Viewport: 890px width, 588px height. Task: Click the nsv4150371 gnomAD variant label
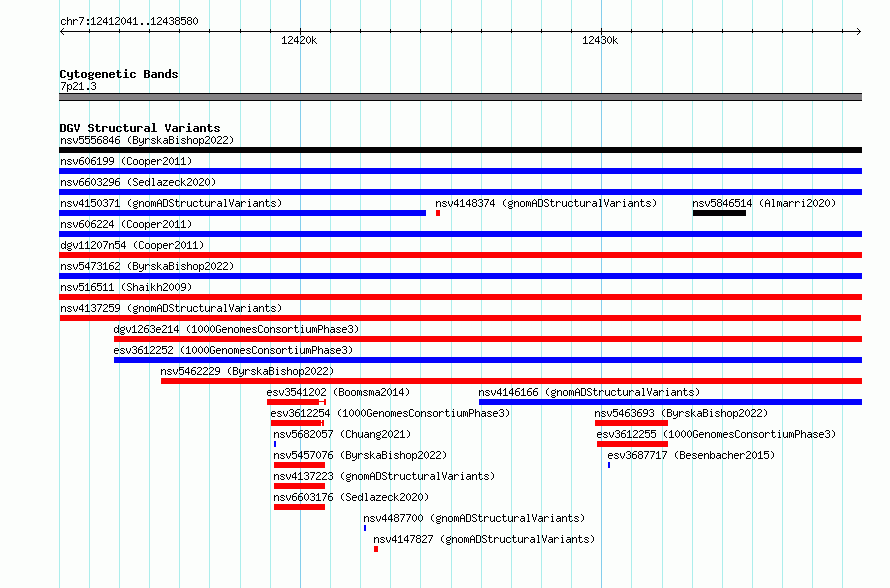tap(171, 203)
